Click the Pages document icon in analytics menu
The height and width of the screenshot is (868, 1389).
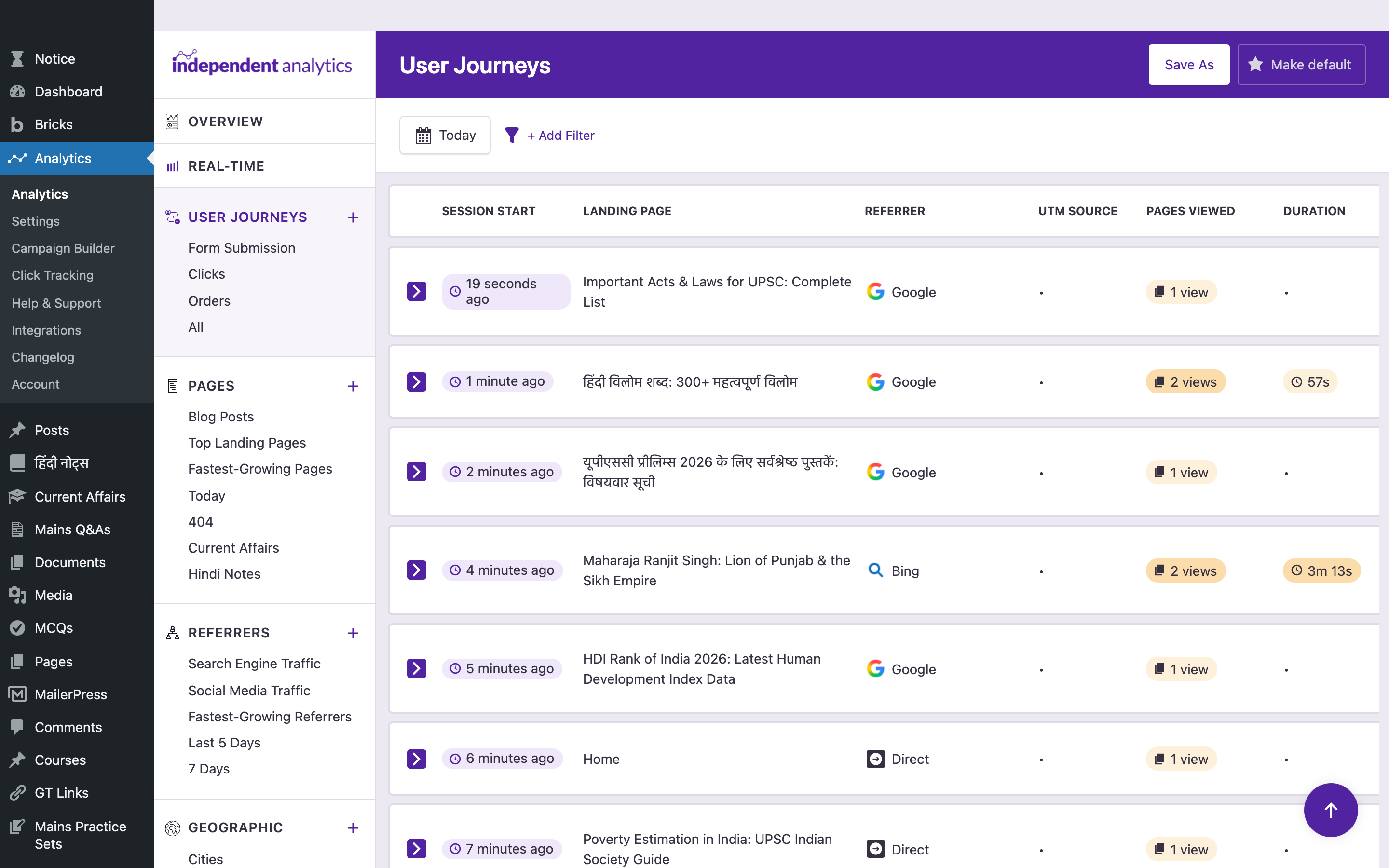(x=172, y=386)
